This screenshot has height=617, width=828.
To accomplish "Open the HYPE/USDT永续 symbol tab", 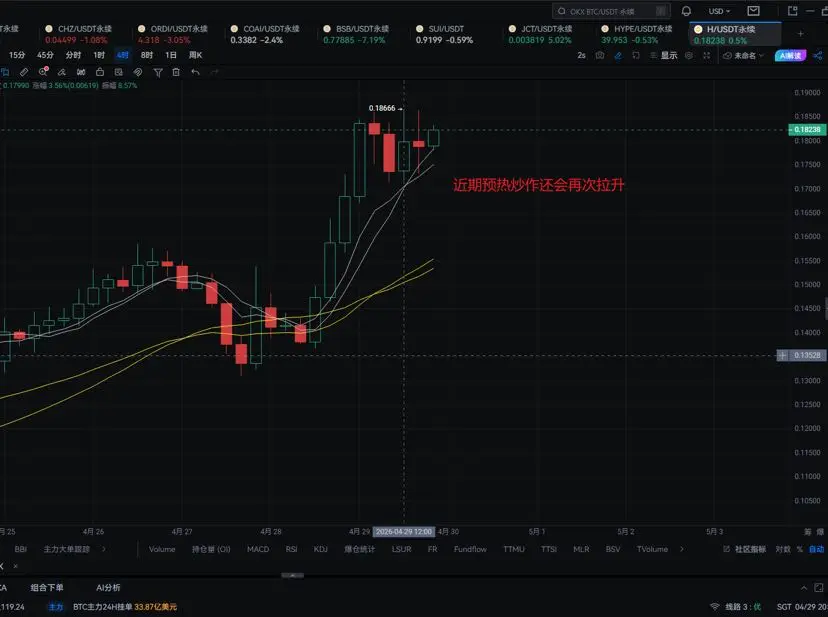I will (637, 34).
